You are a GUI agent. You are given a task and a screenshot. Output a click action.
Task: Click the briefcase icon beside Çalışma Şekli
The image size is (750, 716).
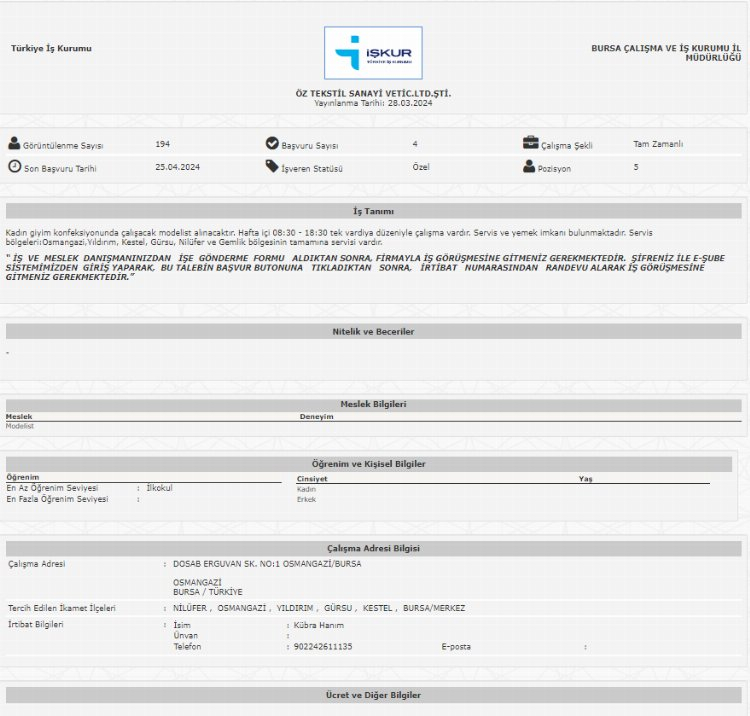(530, 143)
